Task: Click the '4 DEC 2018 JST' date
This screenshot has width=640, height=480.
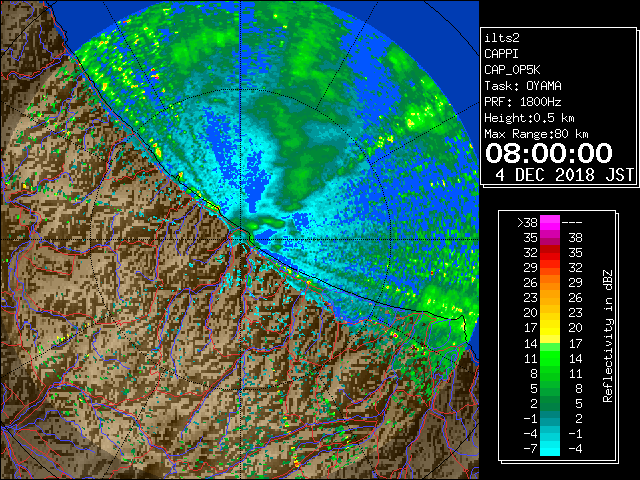Action: pyautogui.click(x=564, y=175)
